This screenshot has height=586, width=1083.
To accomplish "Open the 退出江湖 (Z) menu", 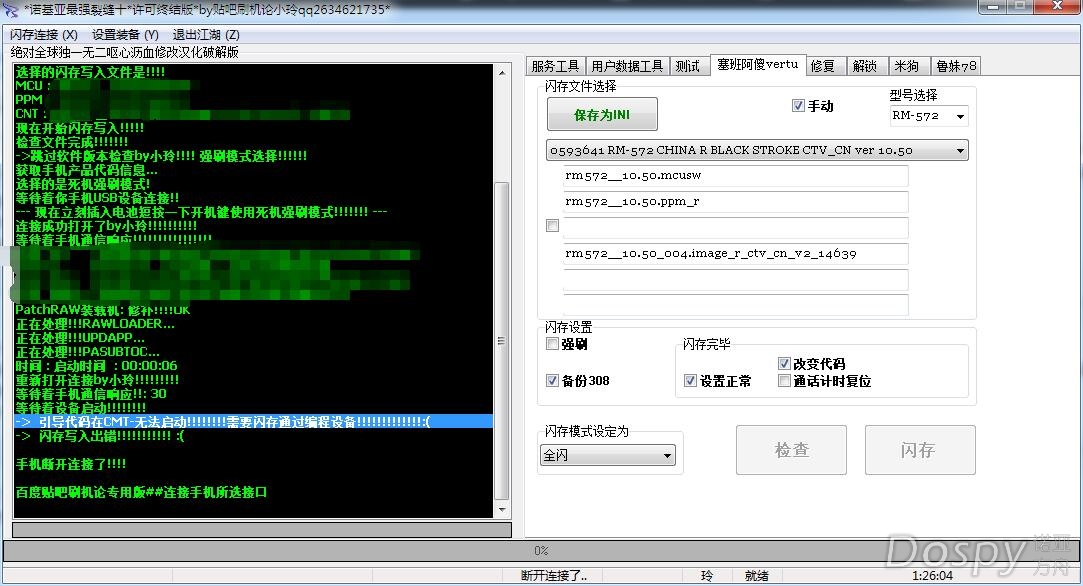I will click(x=206, y=34).
